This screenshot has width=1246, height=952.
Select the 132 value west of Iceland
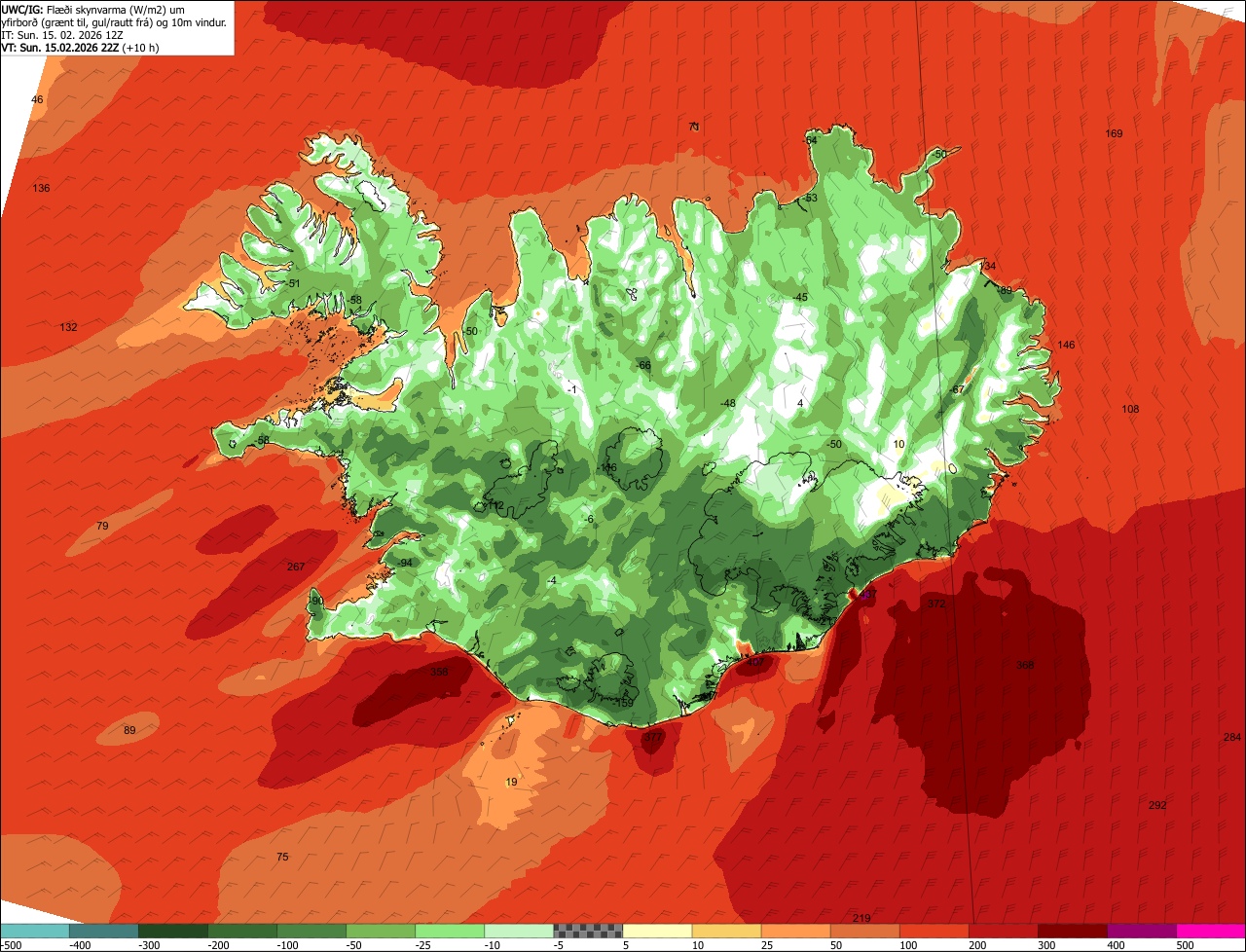click(x=68, y=327)
